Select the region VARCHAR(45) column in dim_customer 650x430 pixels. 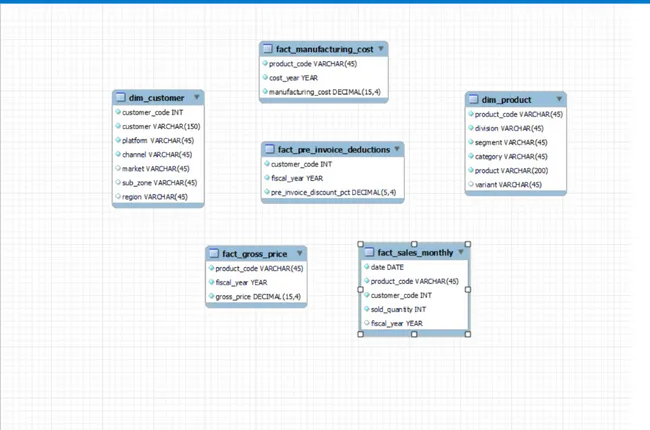tap(154, 197)
